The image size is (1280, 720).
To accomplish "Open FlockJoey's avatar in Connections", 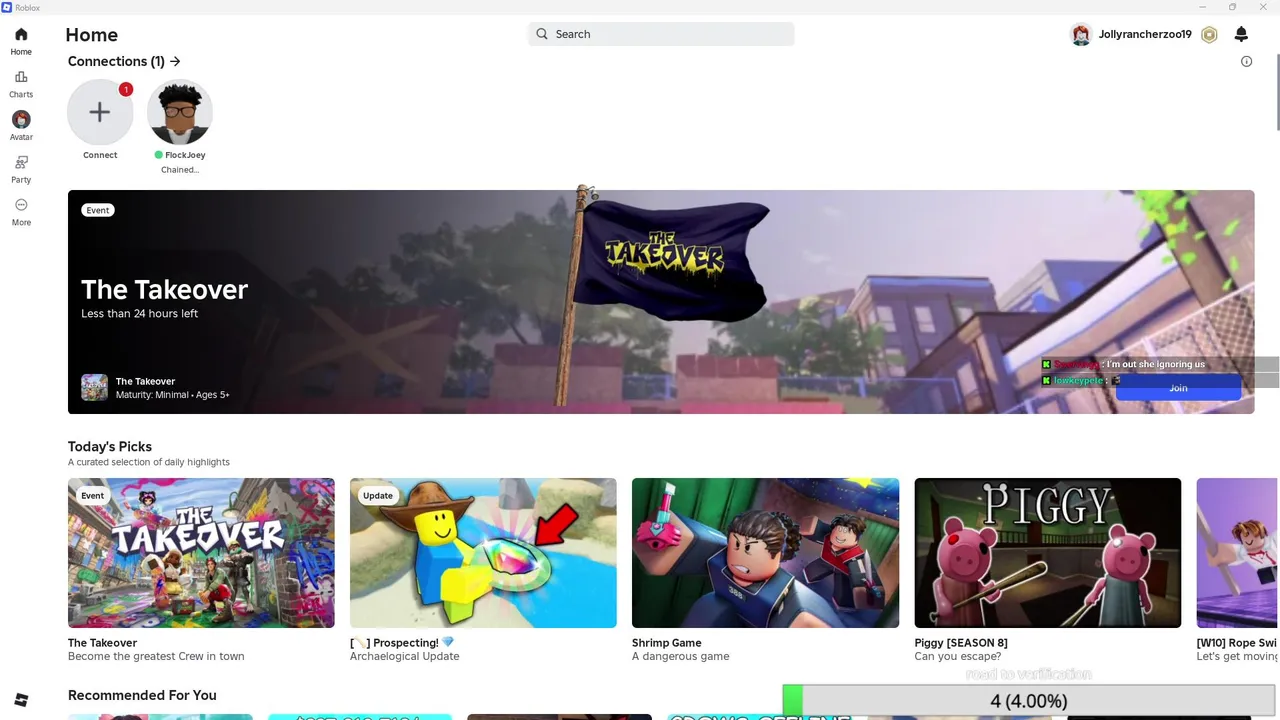I will point(180,112).
